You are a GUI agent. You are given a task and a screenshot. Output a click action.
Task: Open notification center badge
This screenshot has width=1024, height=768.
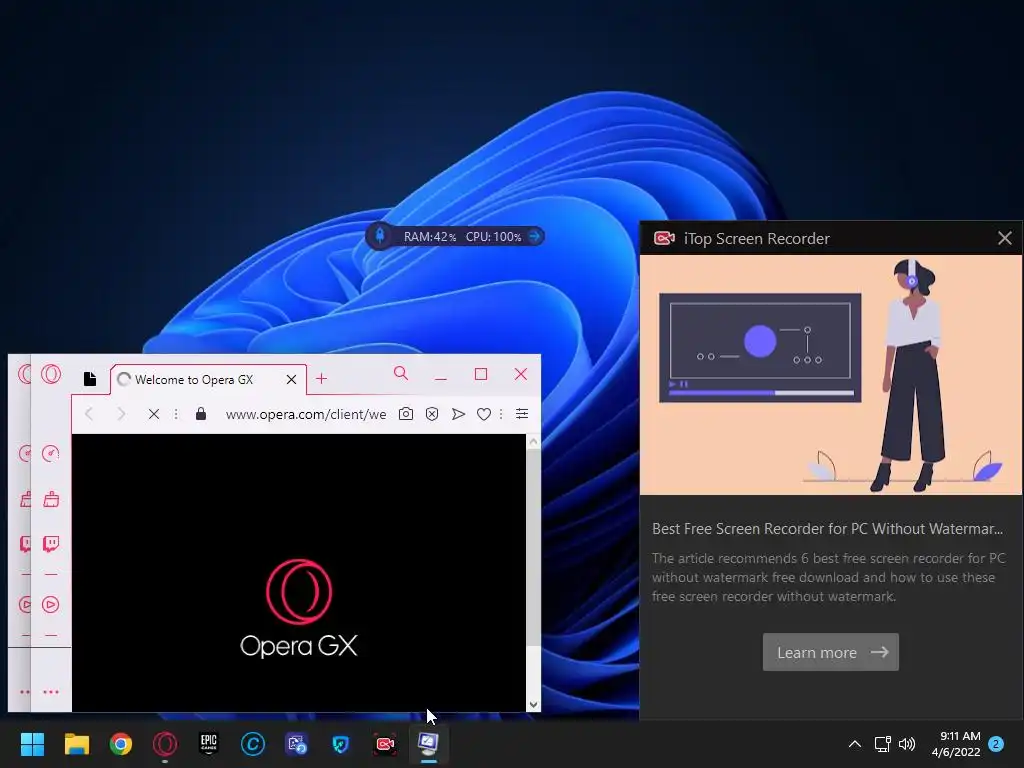[996, 744]
